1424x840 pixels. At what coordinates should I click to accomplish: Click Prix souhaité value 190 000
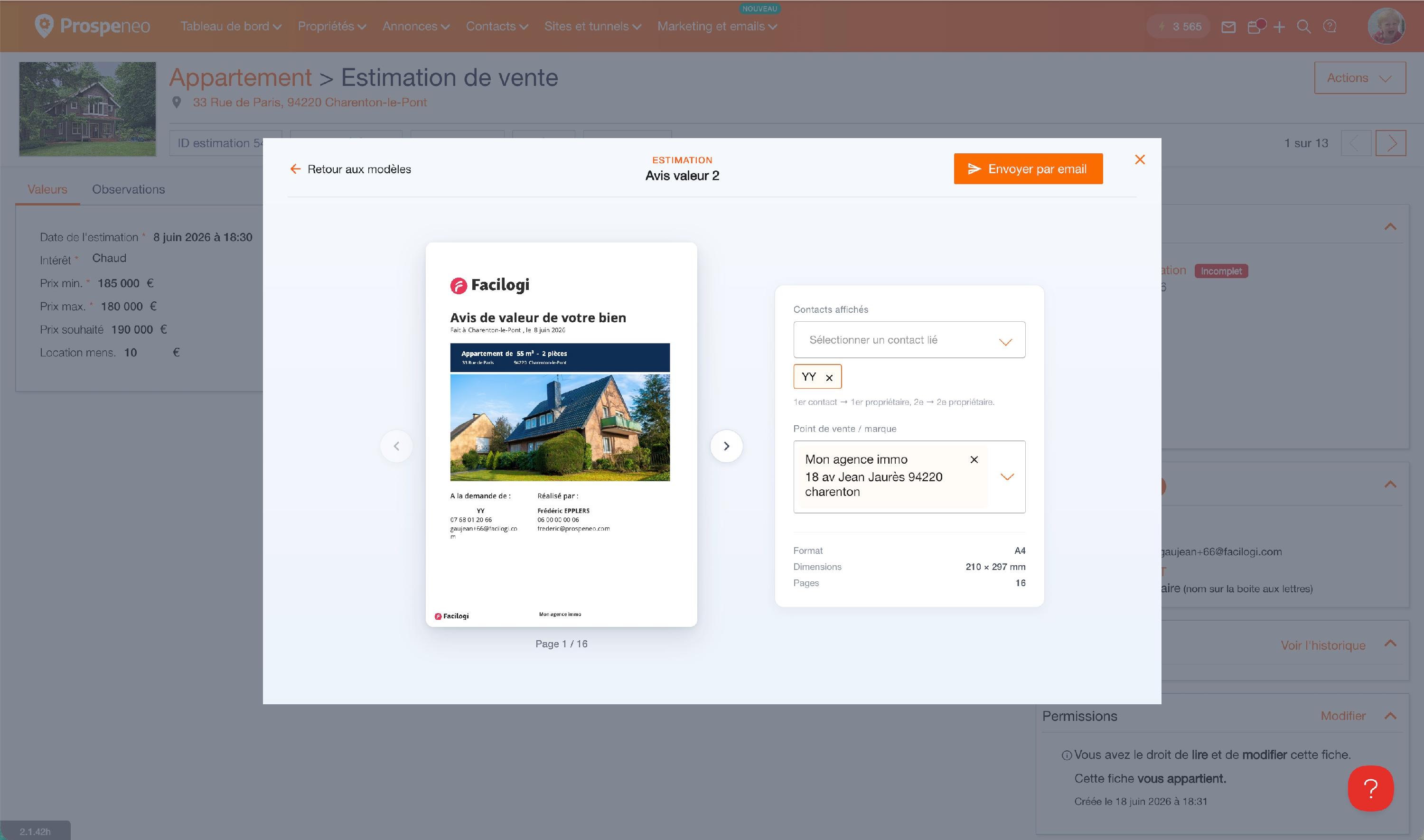(132, 329)
